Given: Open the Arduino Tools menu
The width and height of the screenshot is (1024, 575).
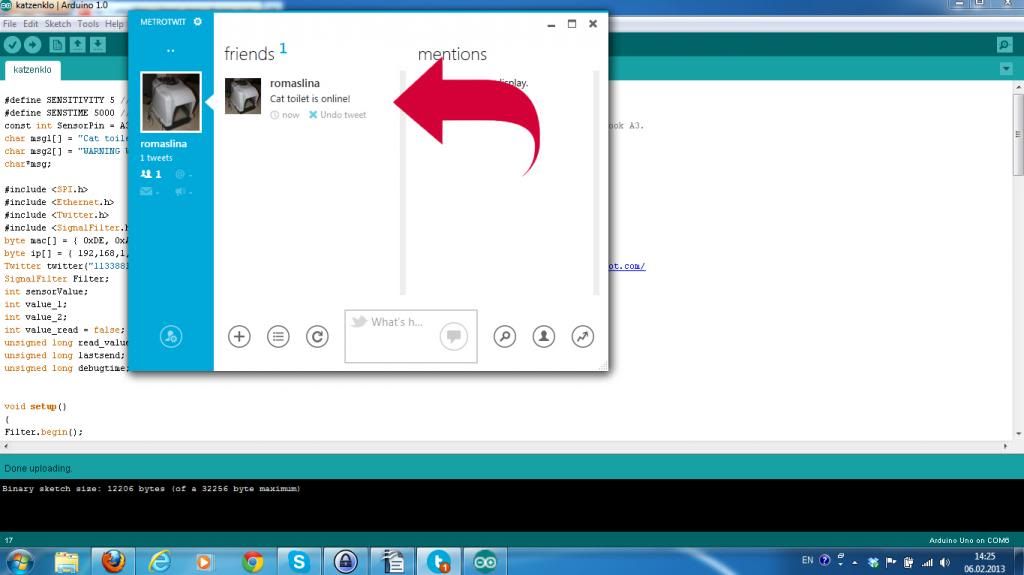Looking at the screenshot, I should point(88,24).
